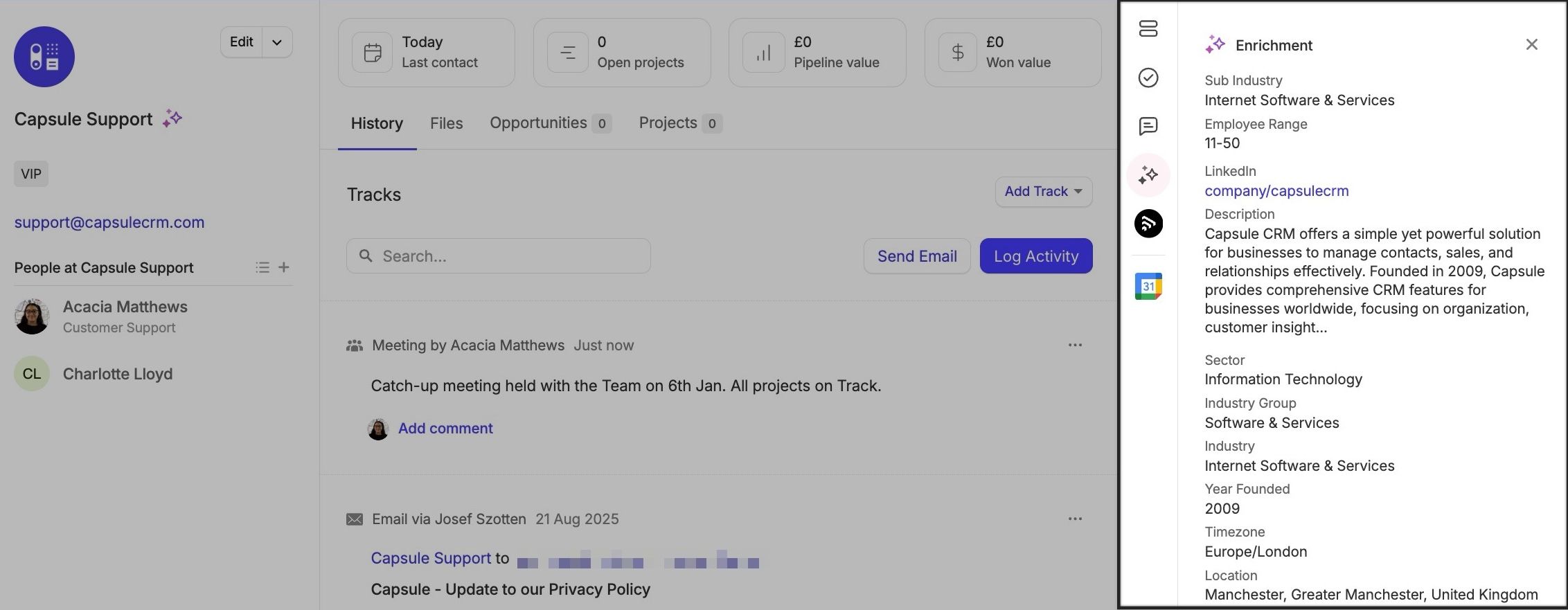Click the Won value dollar icon

(959, 53)
